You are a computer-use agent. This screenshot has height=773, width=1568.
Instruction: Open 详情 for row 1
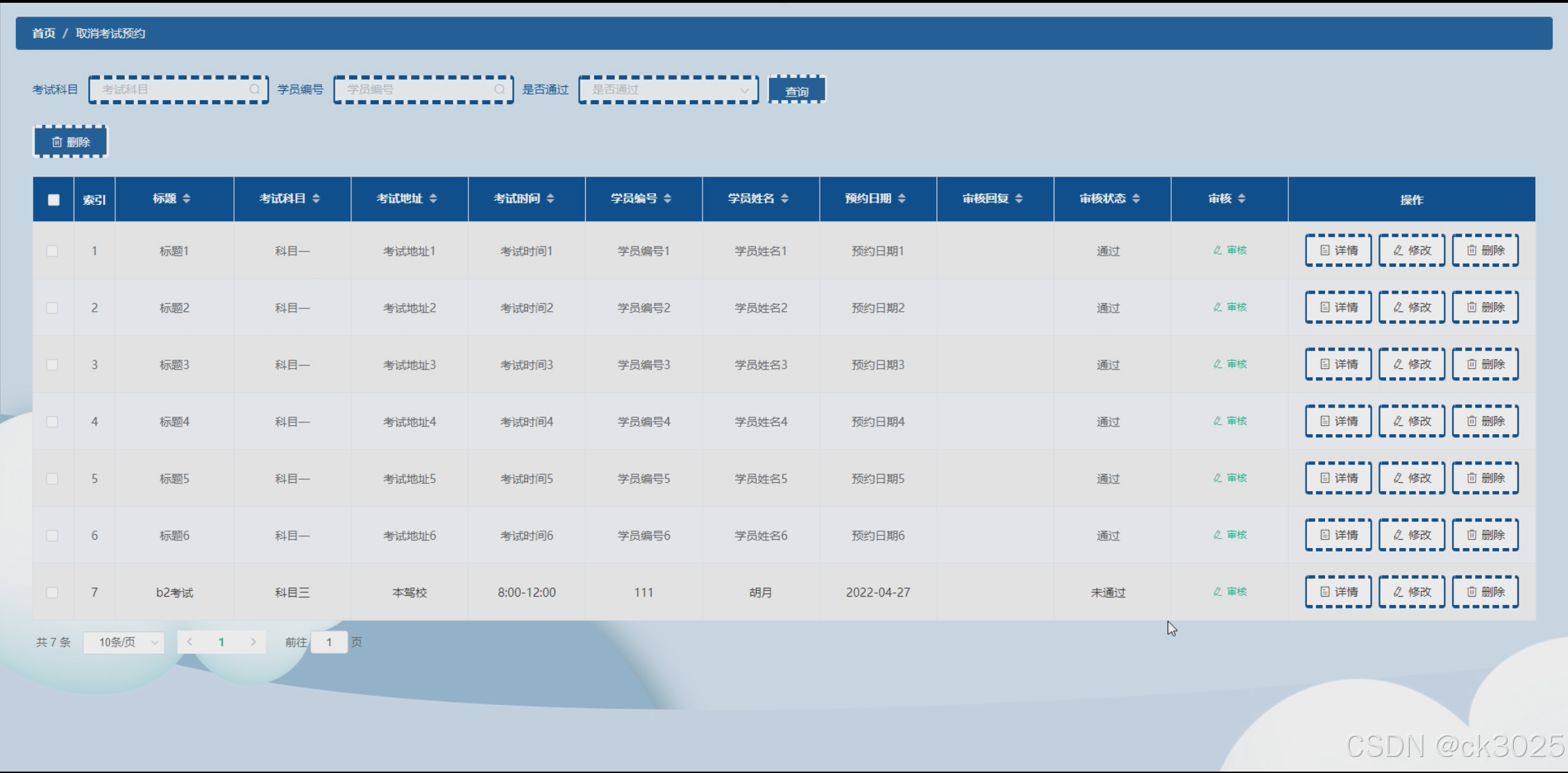1338,250
